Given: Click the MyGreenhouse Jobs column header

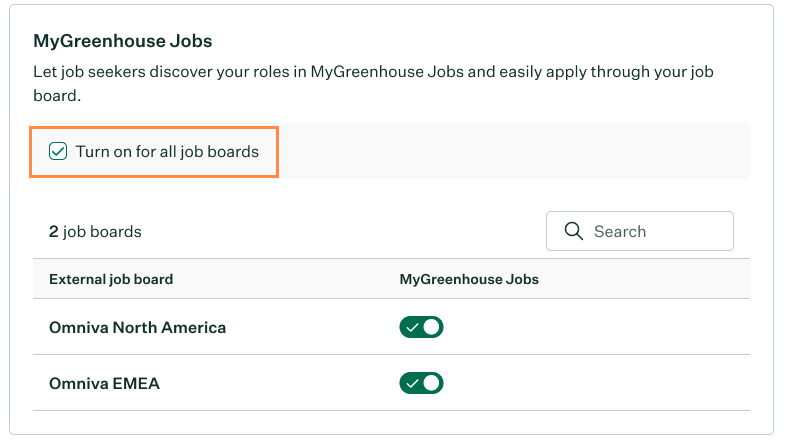Looking at the screenshot, I should (x=469, y=279).
